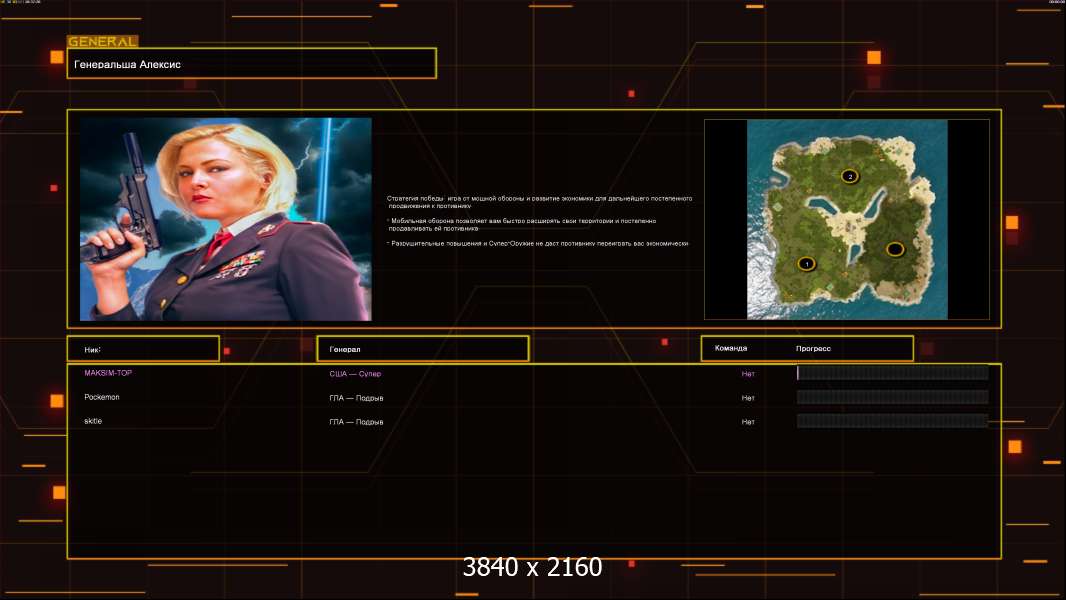Viewport: 1066px width, 600px height.
Task: Select player Pockemon in the list
Action: 102,397
